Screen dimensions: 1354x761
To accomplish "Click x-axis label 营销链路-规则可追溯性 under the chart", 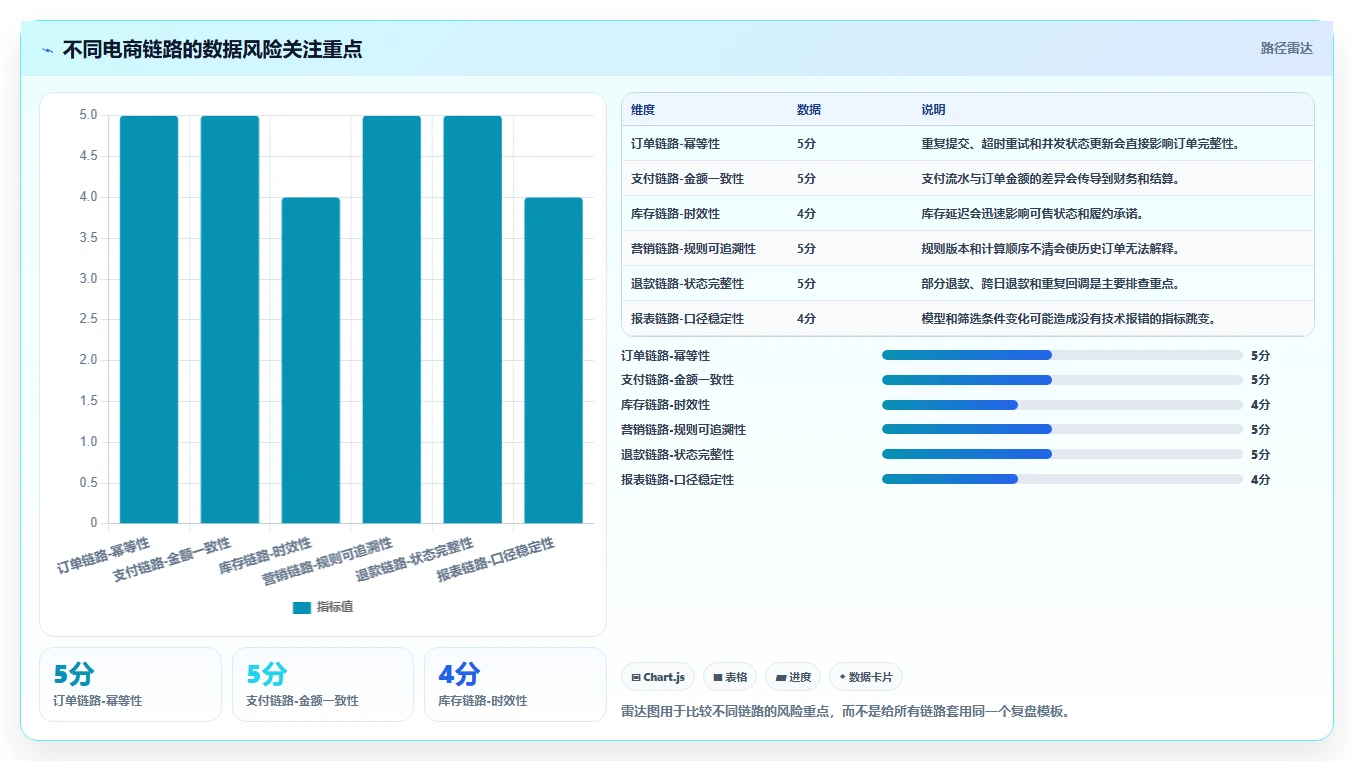I will coord(328,562).
